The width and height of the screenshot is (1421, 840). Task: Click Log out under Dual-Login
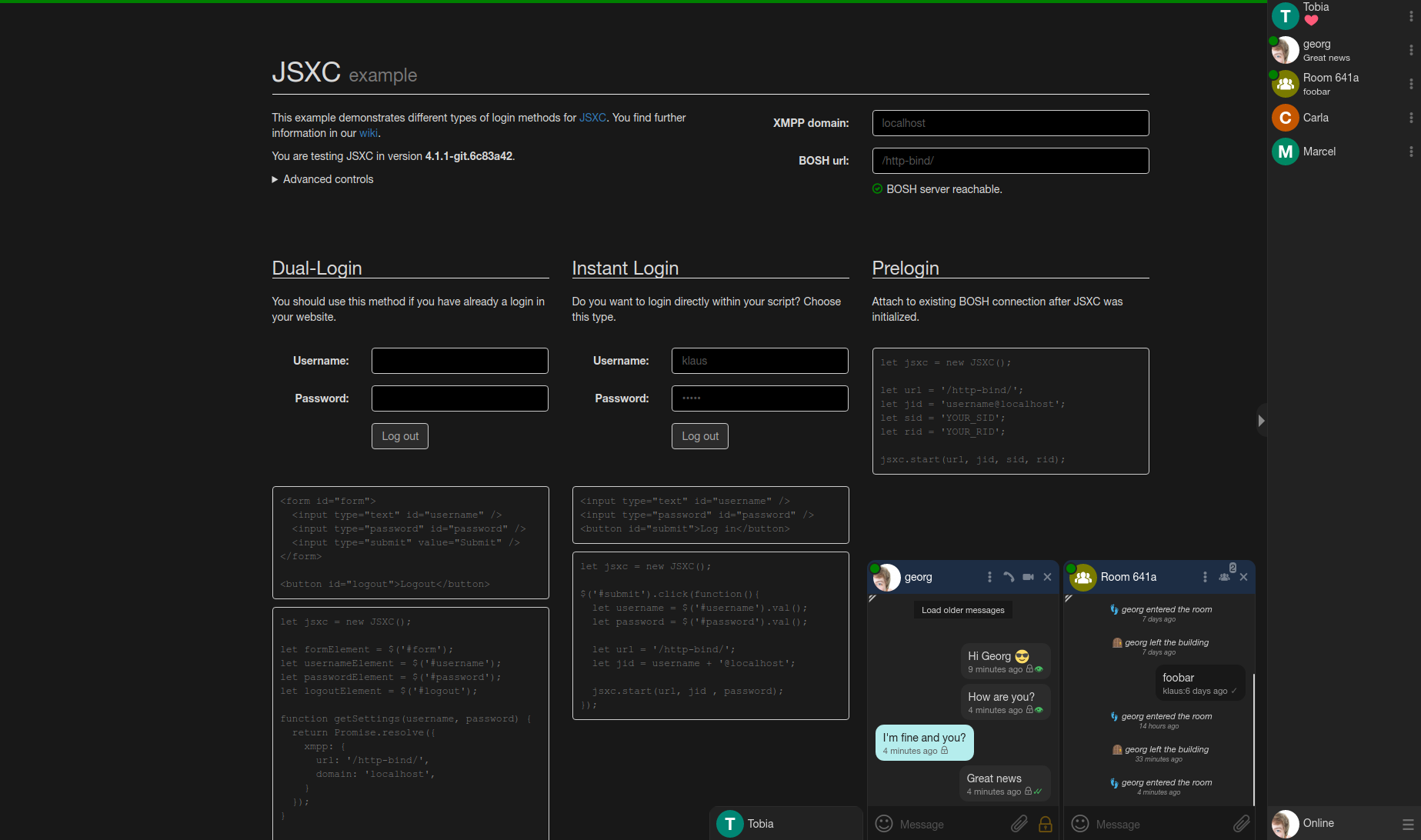[x=400, y=436]
